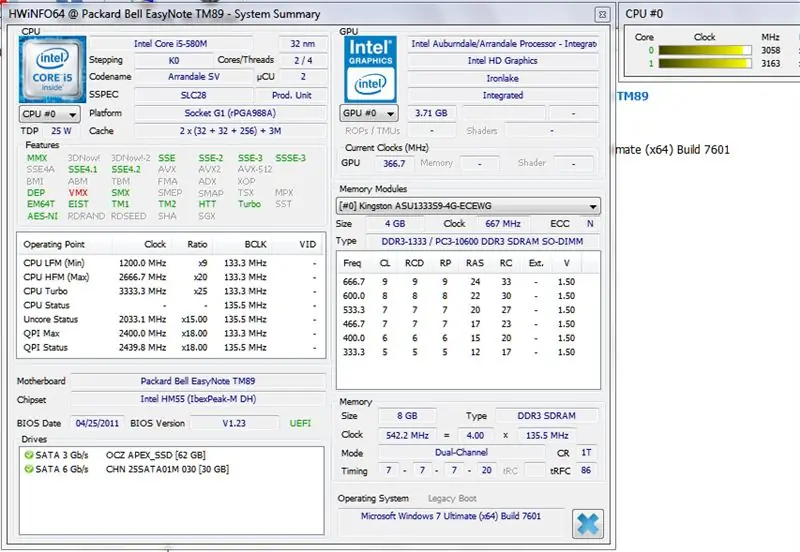Click the SLC28 SSPEC value

tap(194, 95)
